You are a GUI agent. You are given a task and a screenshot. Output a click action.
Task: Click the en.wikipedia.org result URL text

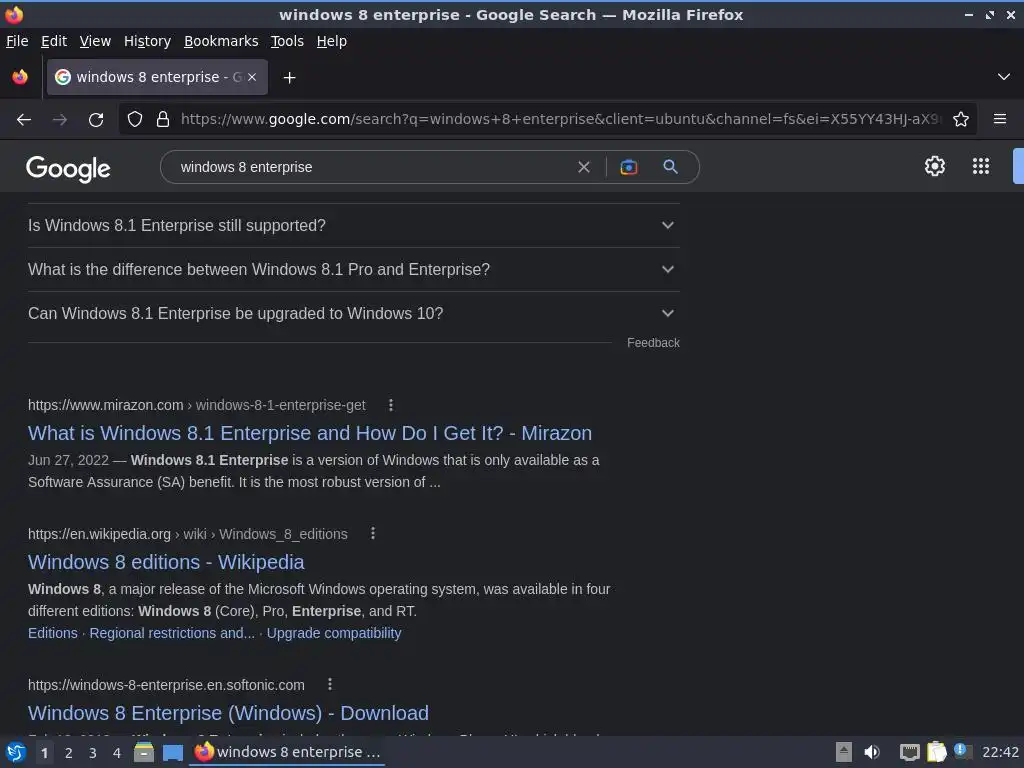187,534
